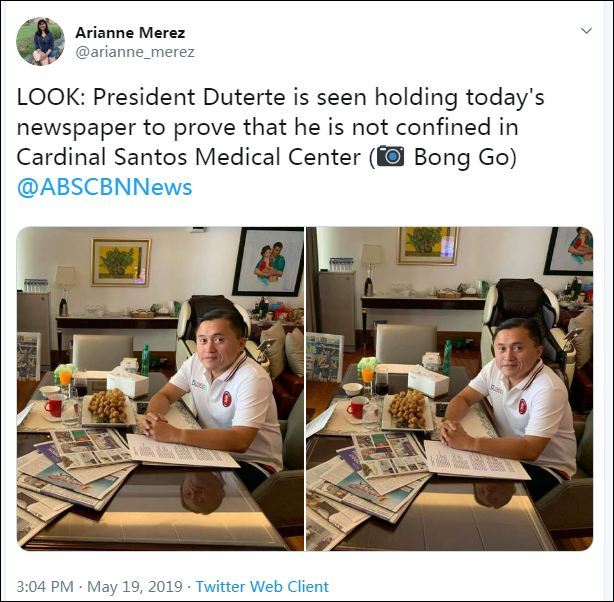This screenshot has width=614, height=602.
Task: Click the framed portrait in the left photo
Action: click(x=269, y=261)
